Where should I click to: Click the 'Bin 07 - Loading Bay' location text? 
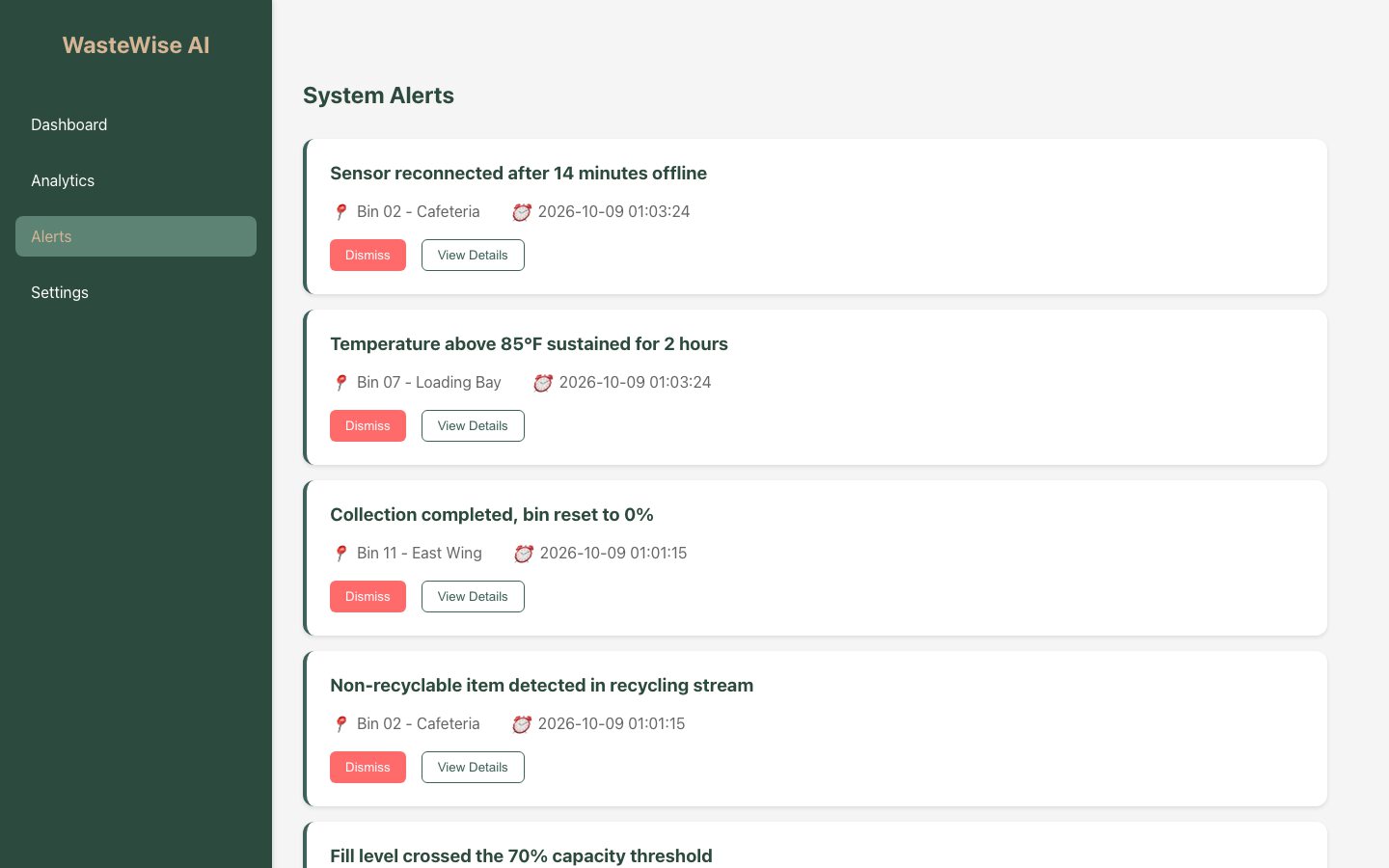point(429,383)
